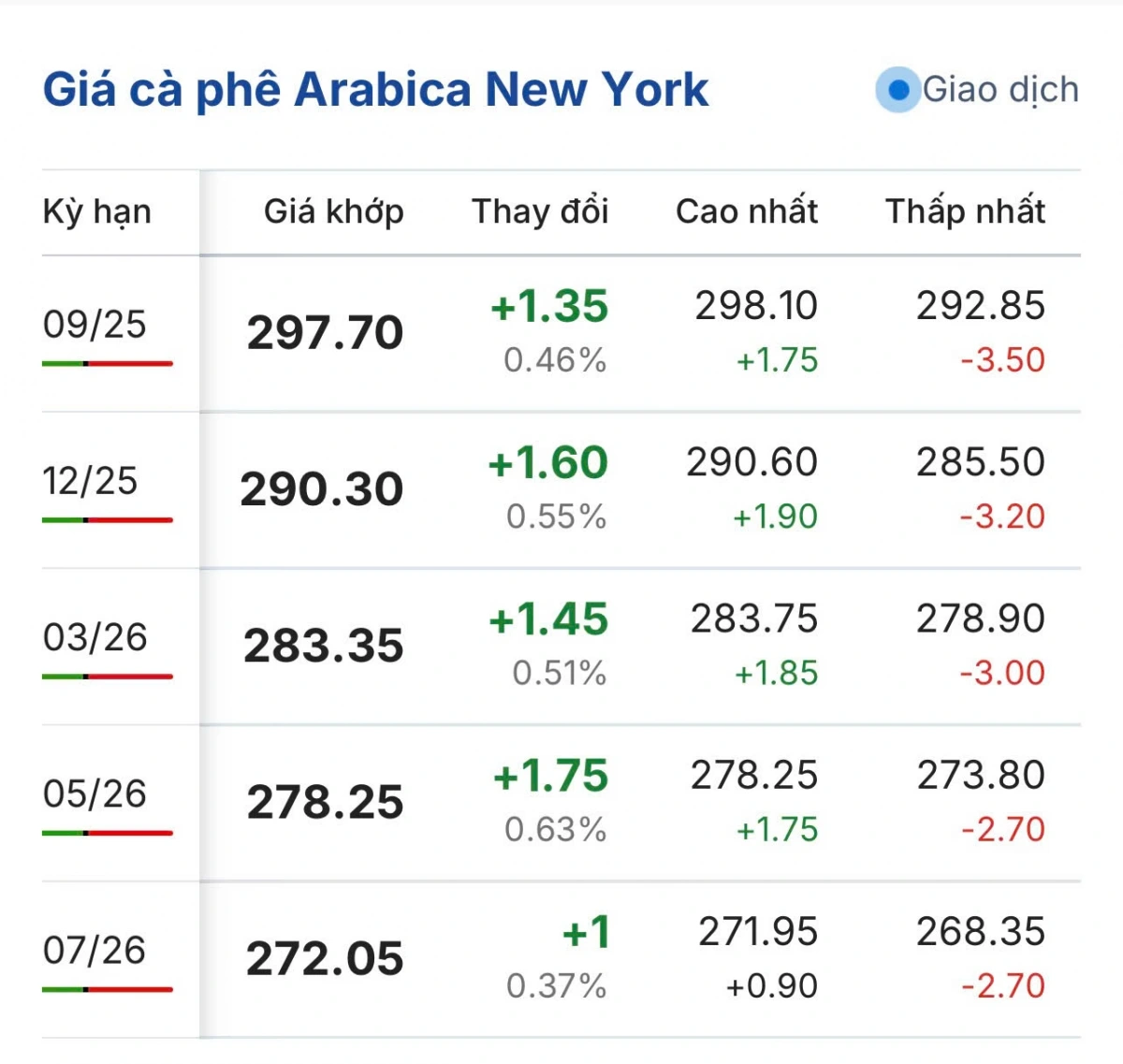Select the 03/26 contract term

coord(95,637)
